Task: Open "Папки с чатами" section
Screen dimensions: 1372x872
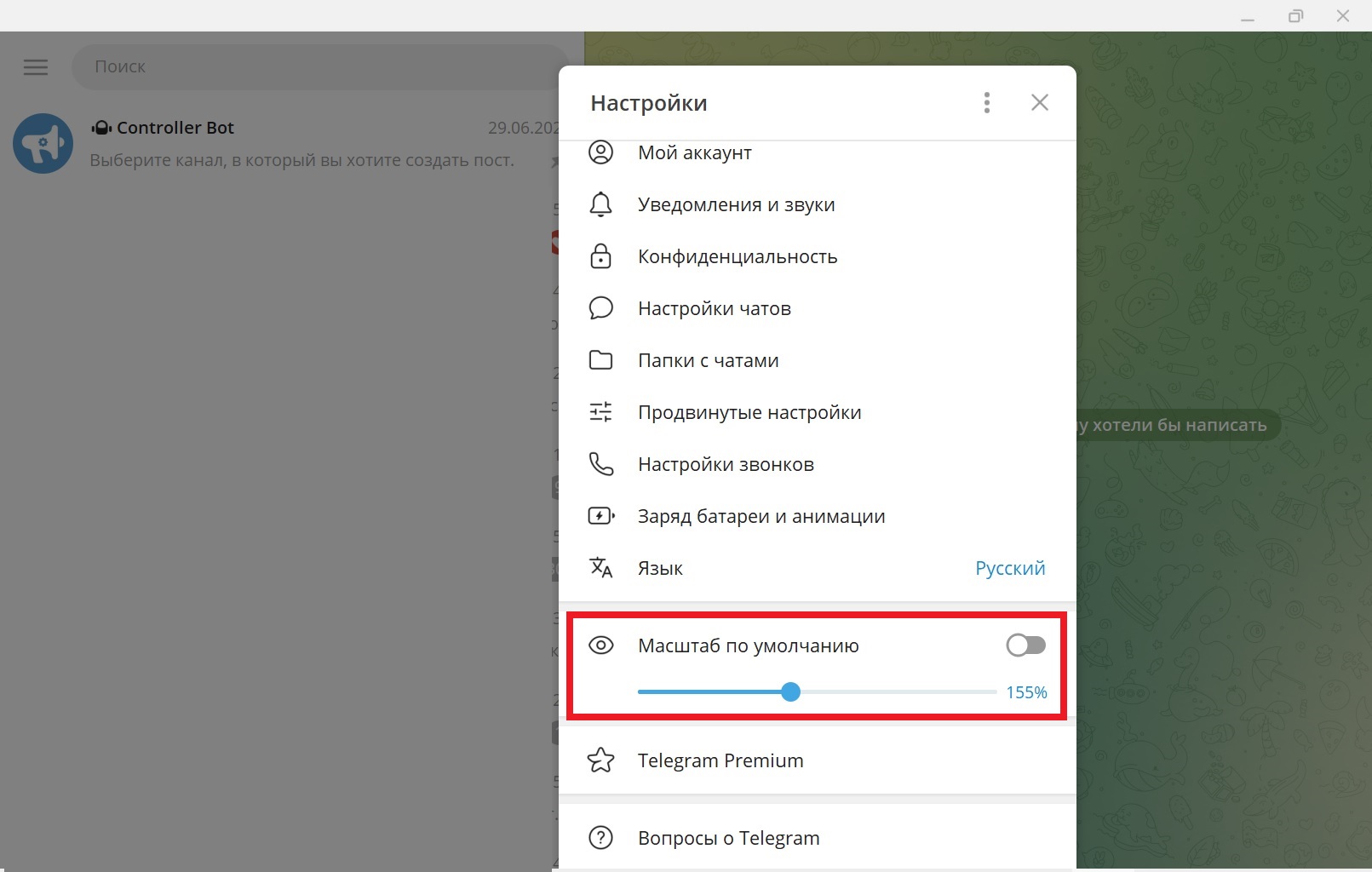Action: pos(818,360)
